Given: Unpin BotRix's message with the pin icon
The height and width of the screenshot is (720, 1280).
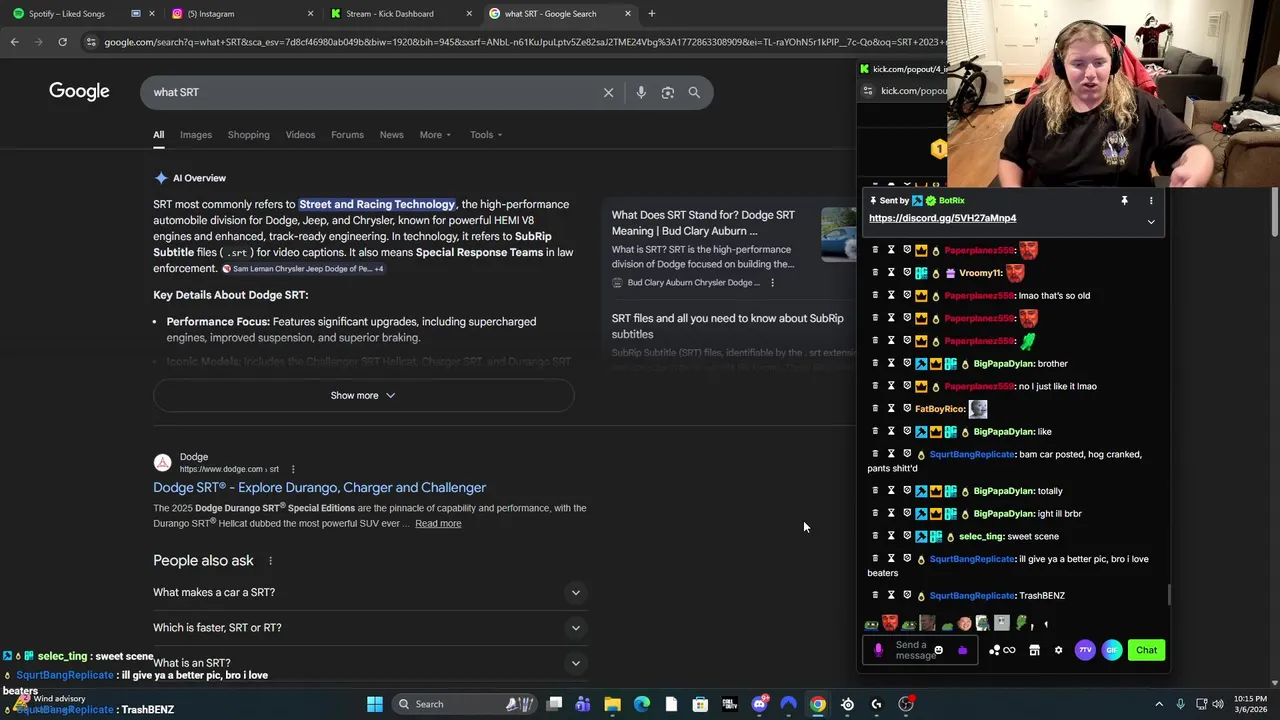Looking at the screenshot, I should 1124,201.
